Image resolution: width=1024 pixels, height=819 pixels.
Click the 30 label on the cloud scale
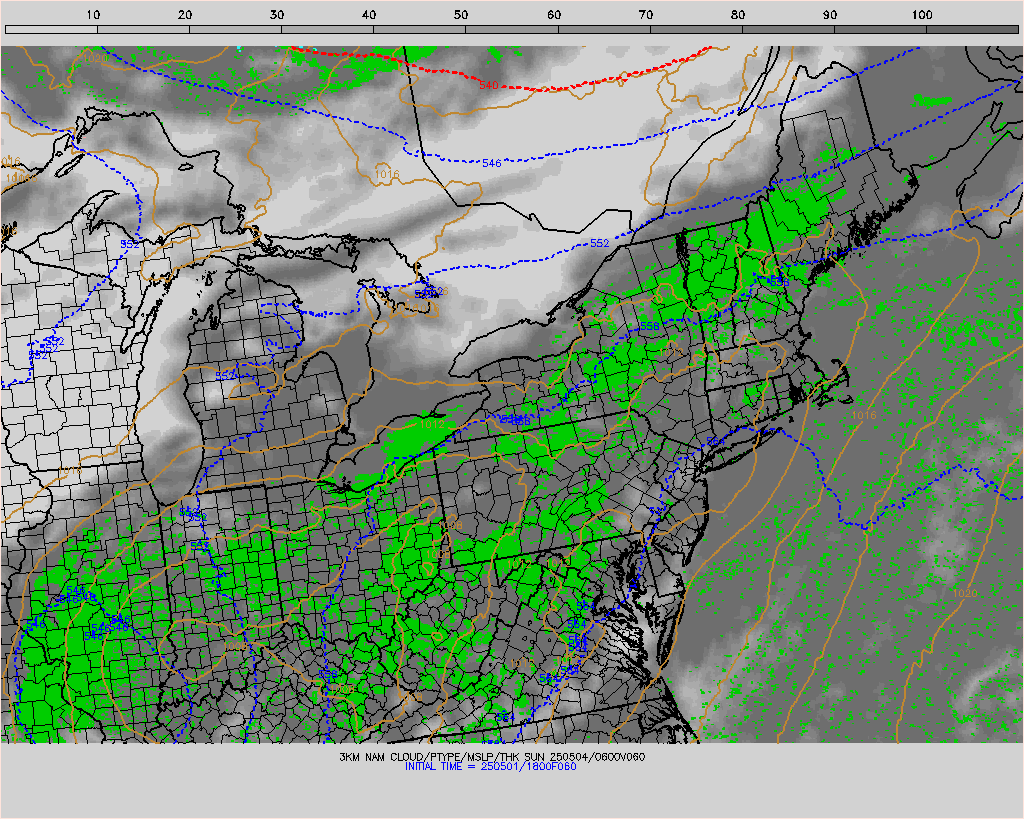pos(278,14)
